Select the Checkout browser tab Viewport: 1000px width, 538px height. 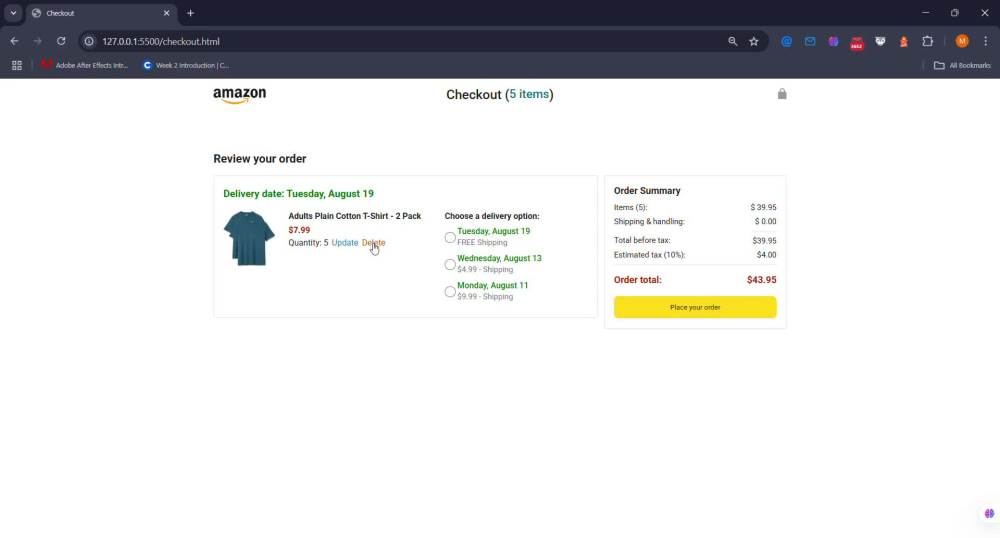pyautogui.click(x=102, y=13)
